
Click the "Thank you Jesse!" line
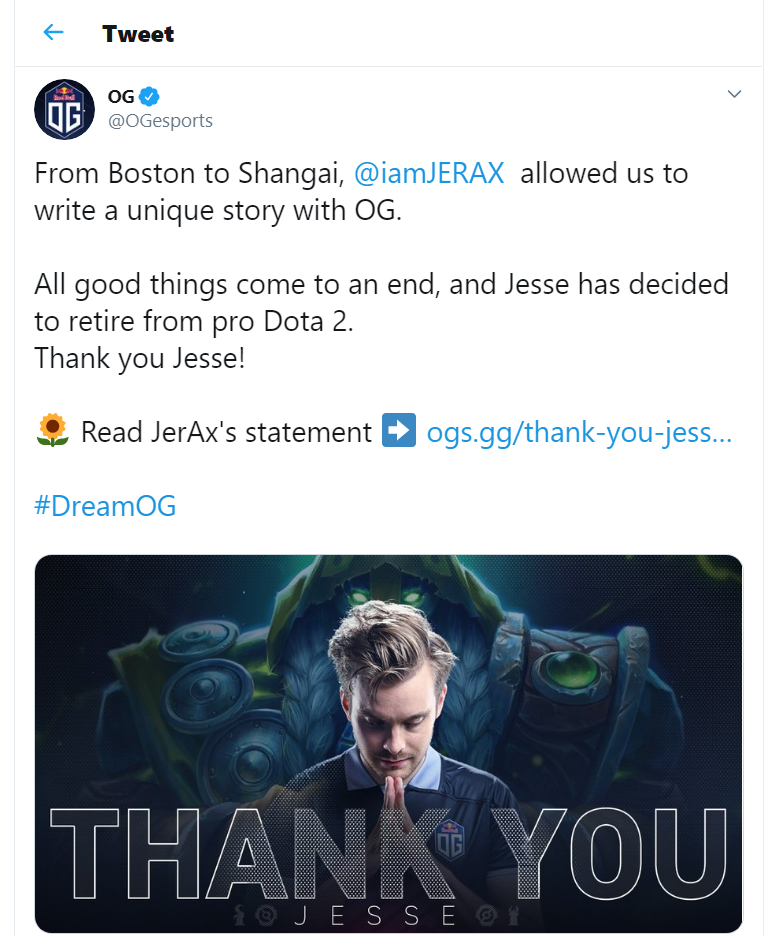[139, 358]
